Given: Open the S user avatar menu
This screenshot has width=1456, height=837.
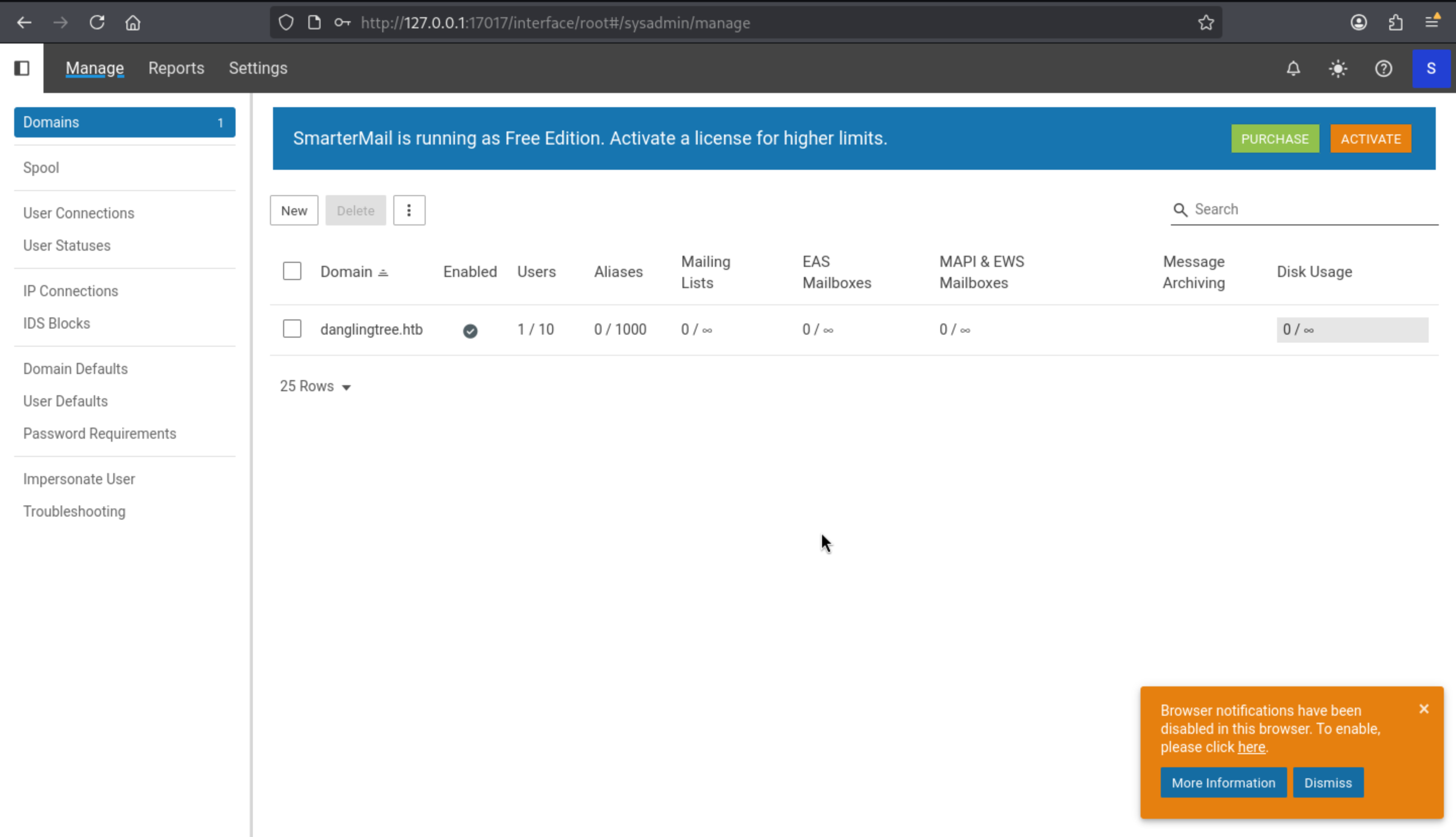Looking at the screenshot, I should click(x=1431, y=68).
